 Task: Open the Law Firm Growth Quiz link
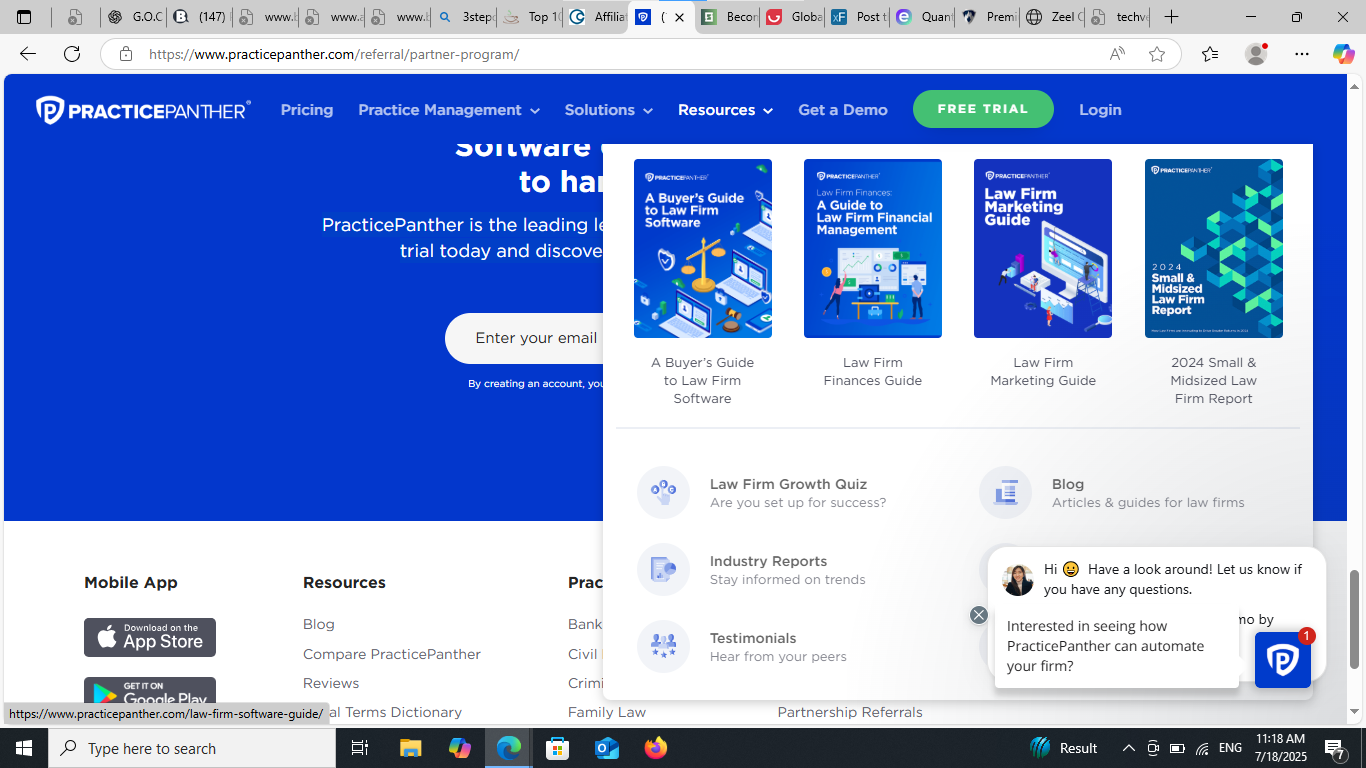pyautogui.click(x=788, y=484)
